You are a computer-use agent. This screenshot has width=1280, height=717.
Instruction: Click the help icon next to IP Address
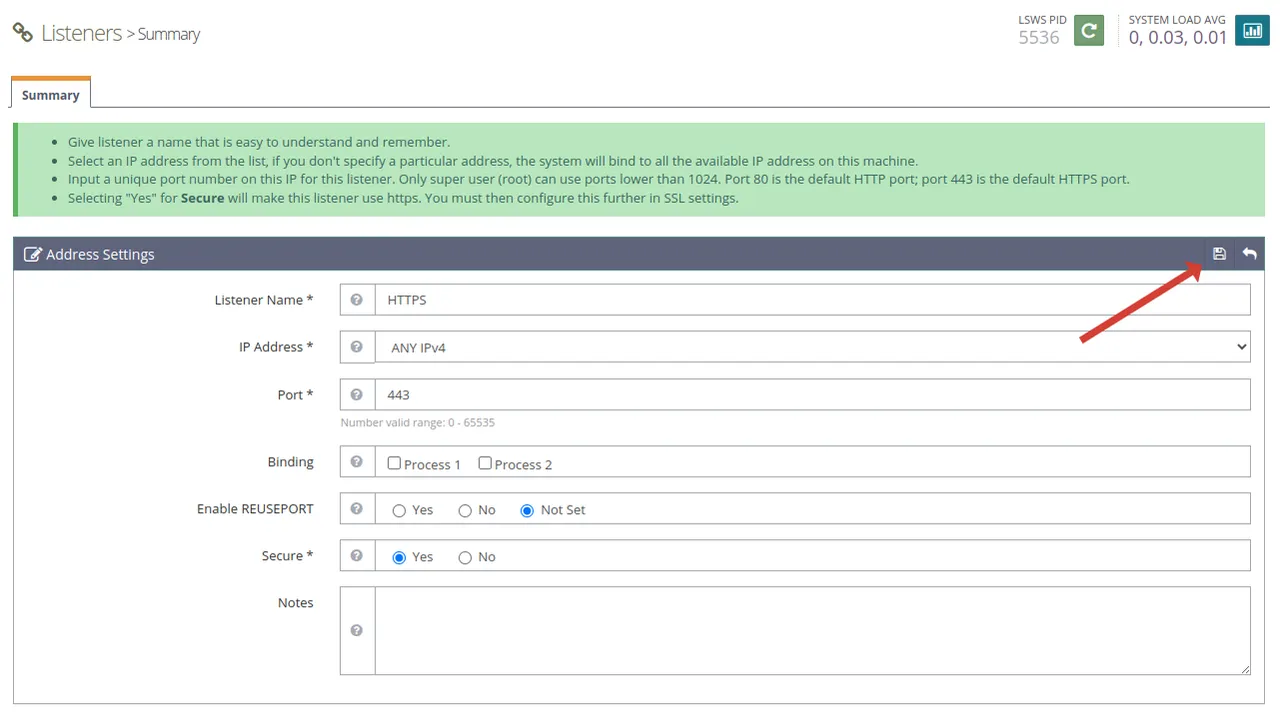tap(357, 347)
